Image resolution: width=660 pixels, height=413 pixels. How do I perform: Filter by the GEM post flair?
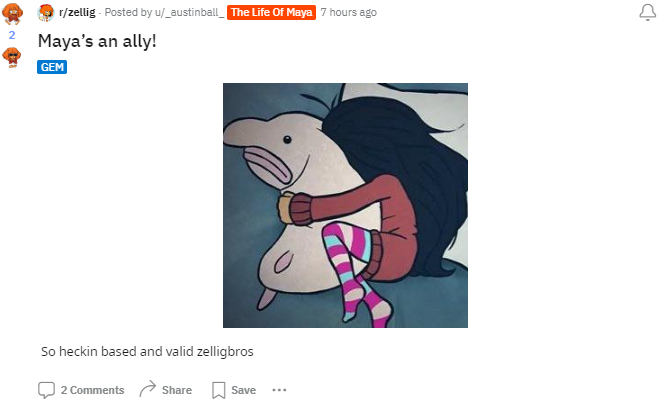(52, 67)
